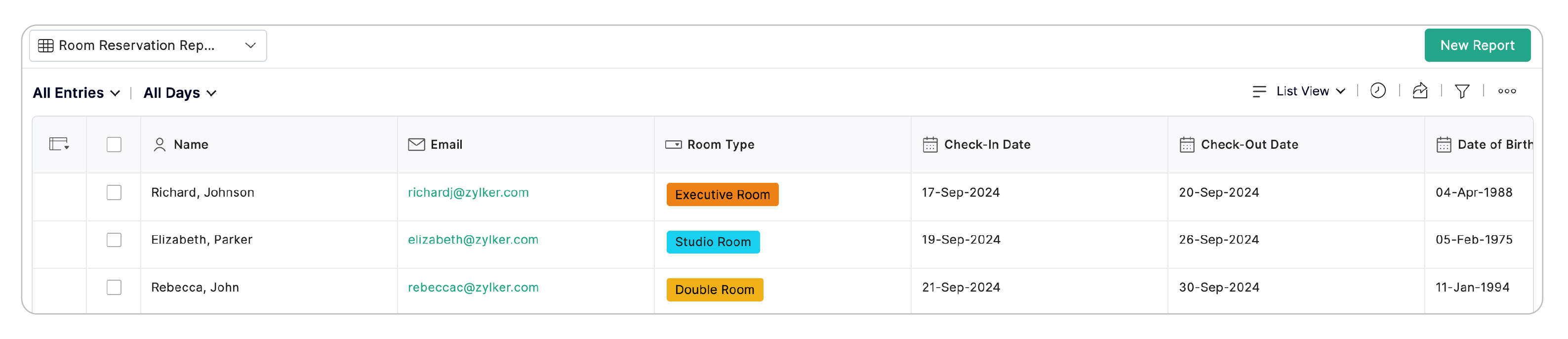1568x339 pixels.
Task: Click the List View lines icon
Action: point(1259,91)
